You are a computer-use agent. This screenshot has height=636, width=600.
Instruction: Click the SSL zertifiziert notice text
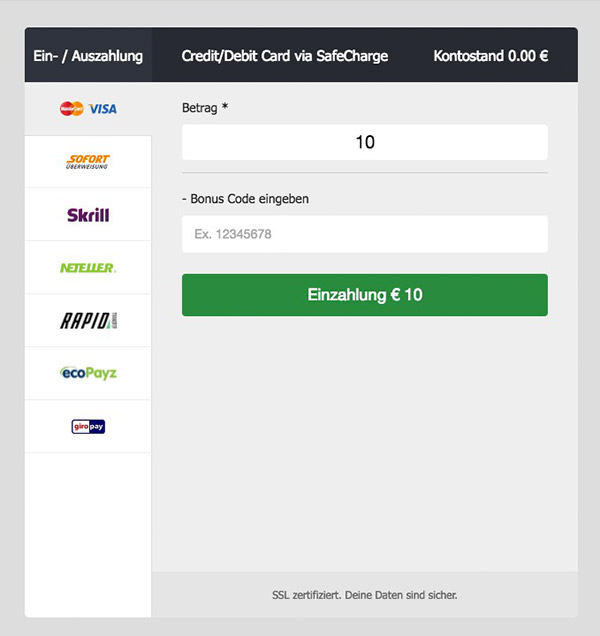364,595
